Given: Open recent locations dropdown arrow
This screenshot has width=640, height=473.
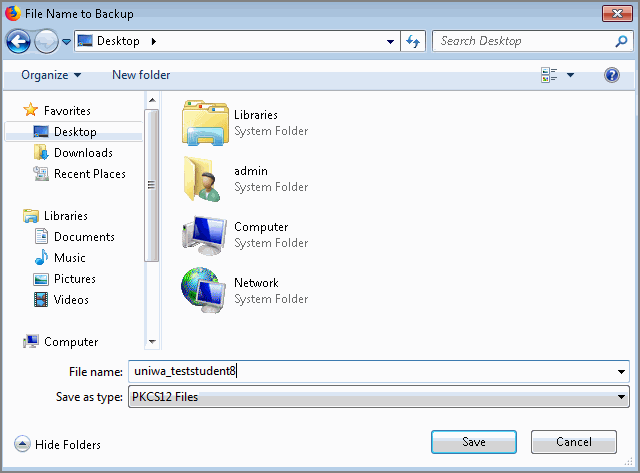Looking at the screenshot, I should (x=66, y=41).
